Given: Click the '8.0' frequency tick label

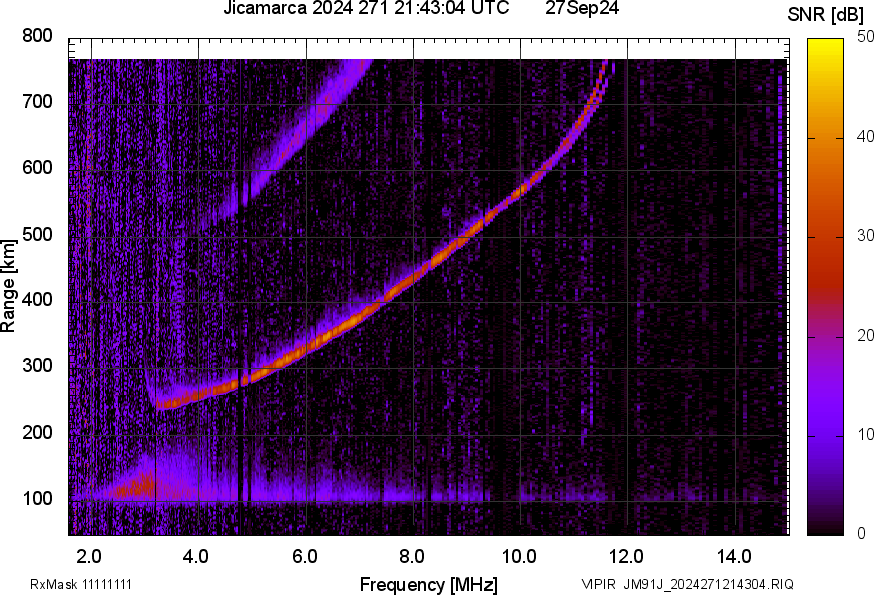Looking at the screenshot, I should 412,555.
